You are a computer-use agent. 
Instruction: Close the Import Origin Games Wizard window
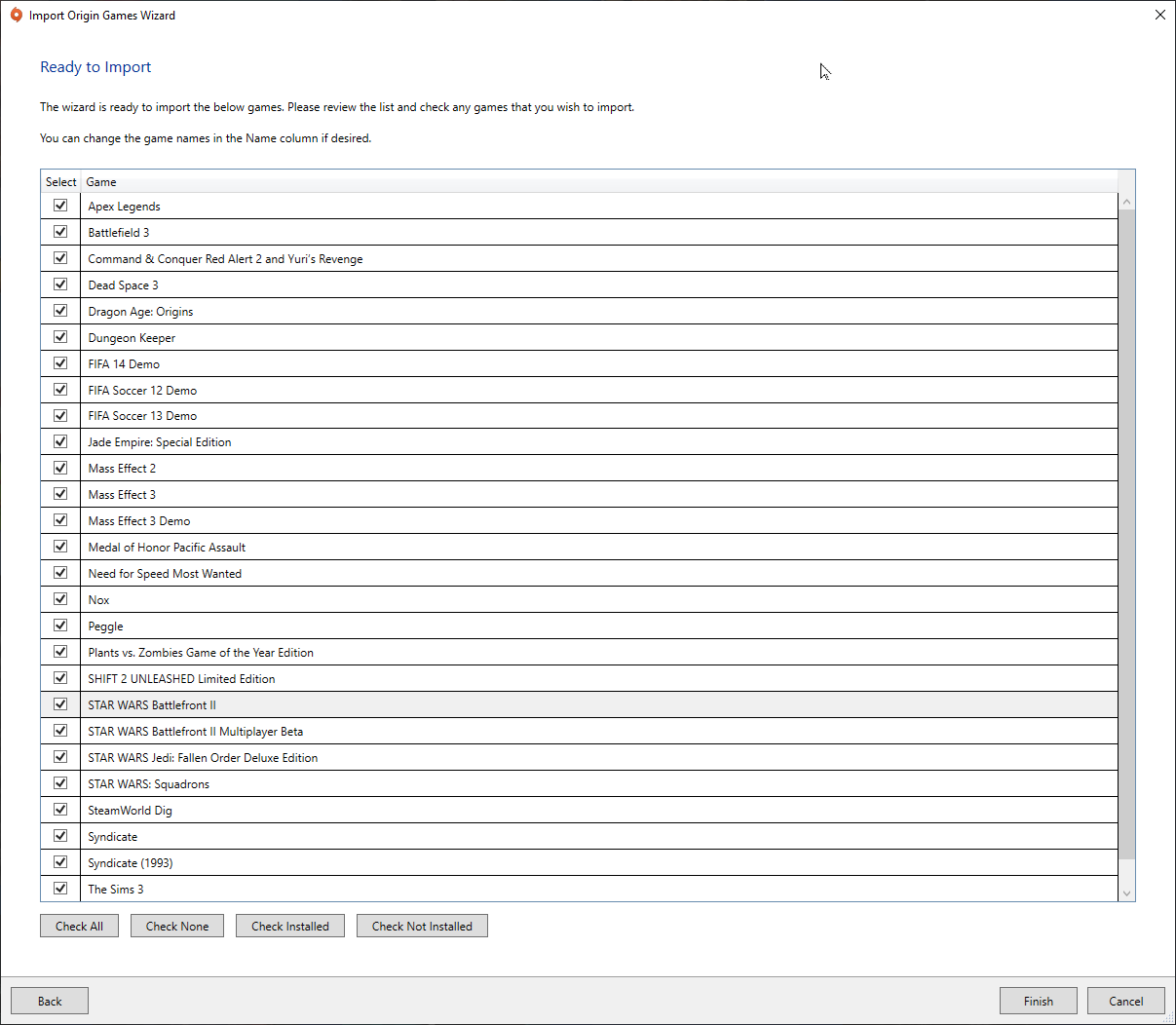coord(1159,15)
